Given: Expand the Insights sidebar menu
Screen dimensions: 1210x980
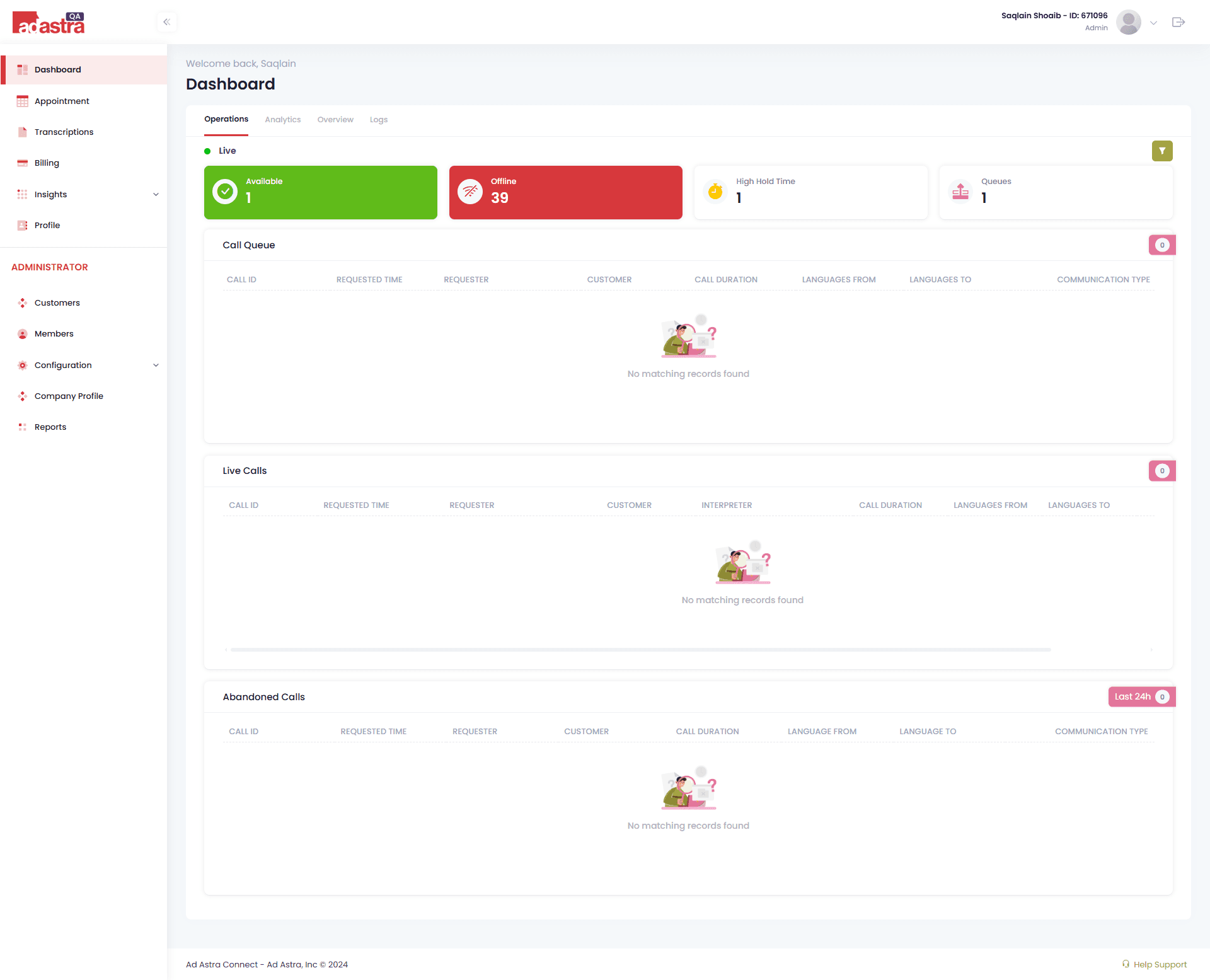Looking at the screenshot, I should [x=156, y=194].
